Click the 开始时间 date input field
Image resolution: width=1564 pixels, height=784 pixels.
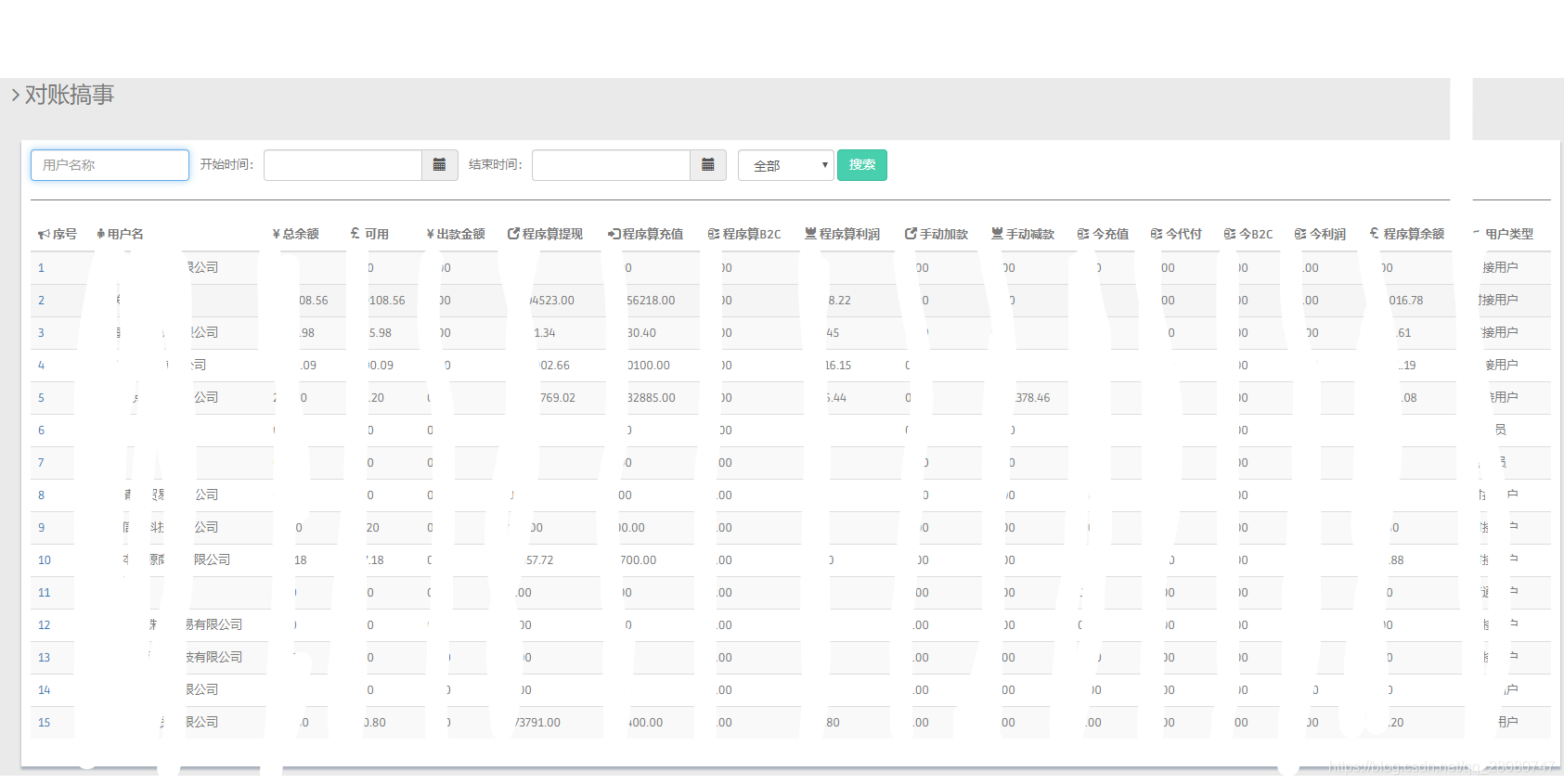point(343,165)
